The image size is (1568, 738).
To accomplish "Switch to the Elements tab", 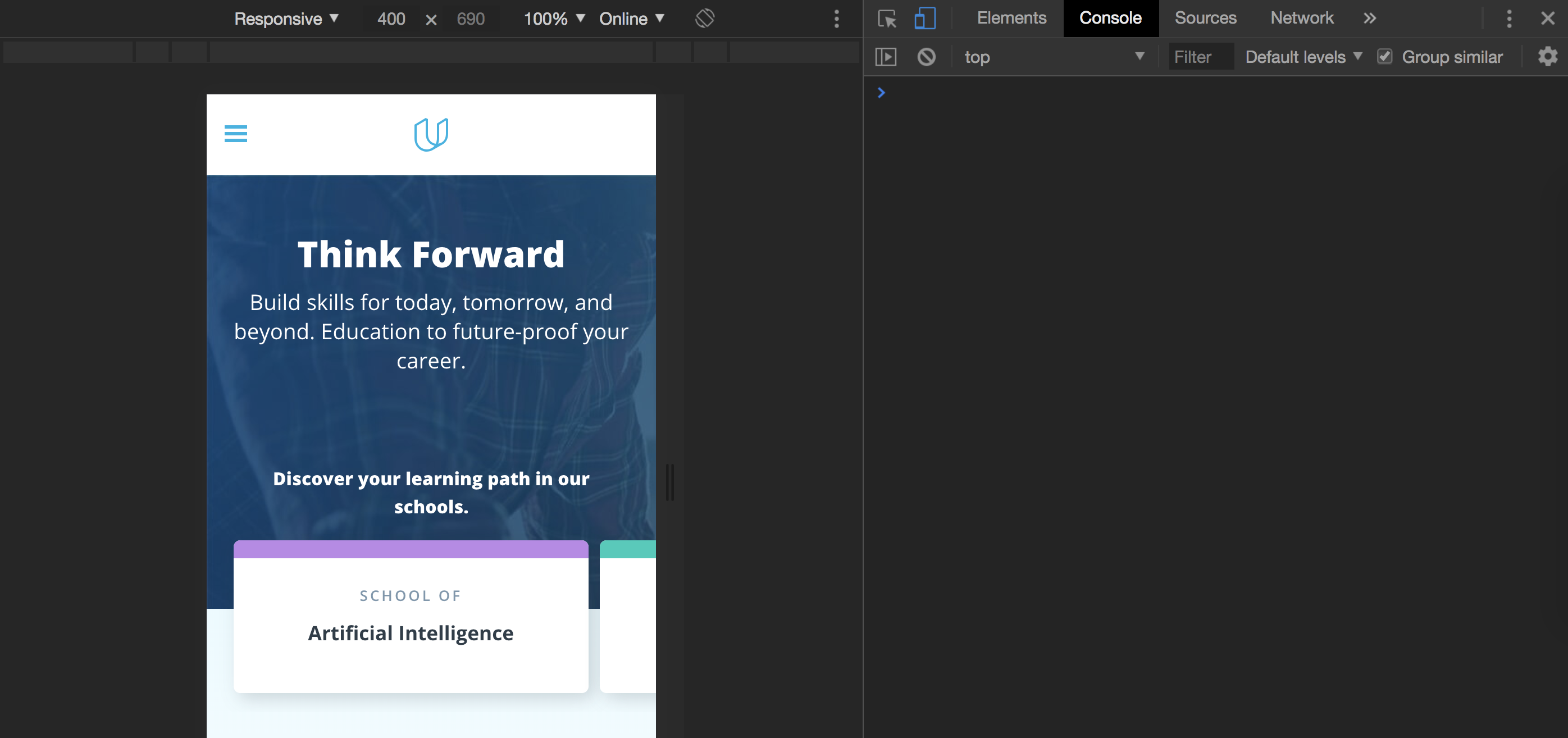I will click(1011, 19).
